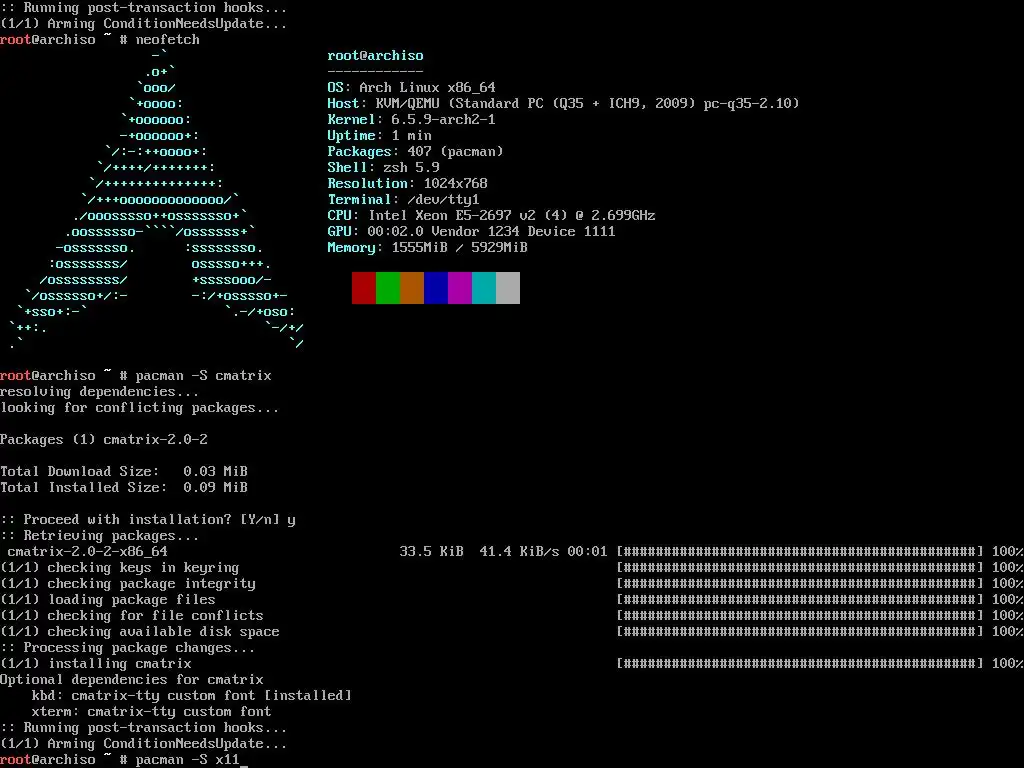Select the 'Terminal: /dev/tty1' line
The width and height of the screenshot is (1024, 768).
pos(404,199)
